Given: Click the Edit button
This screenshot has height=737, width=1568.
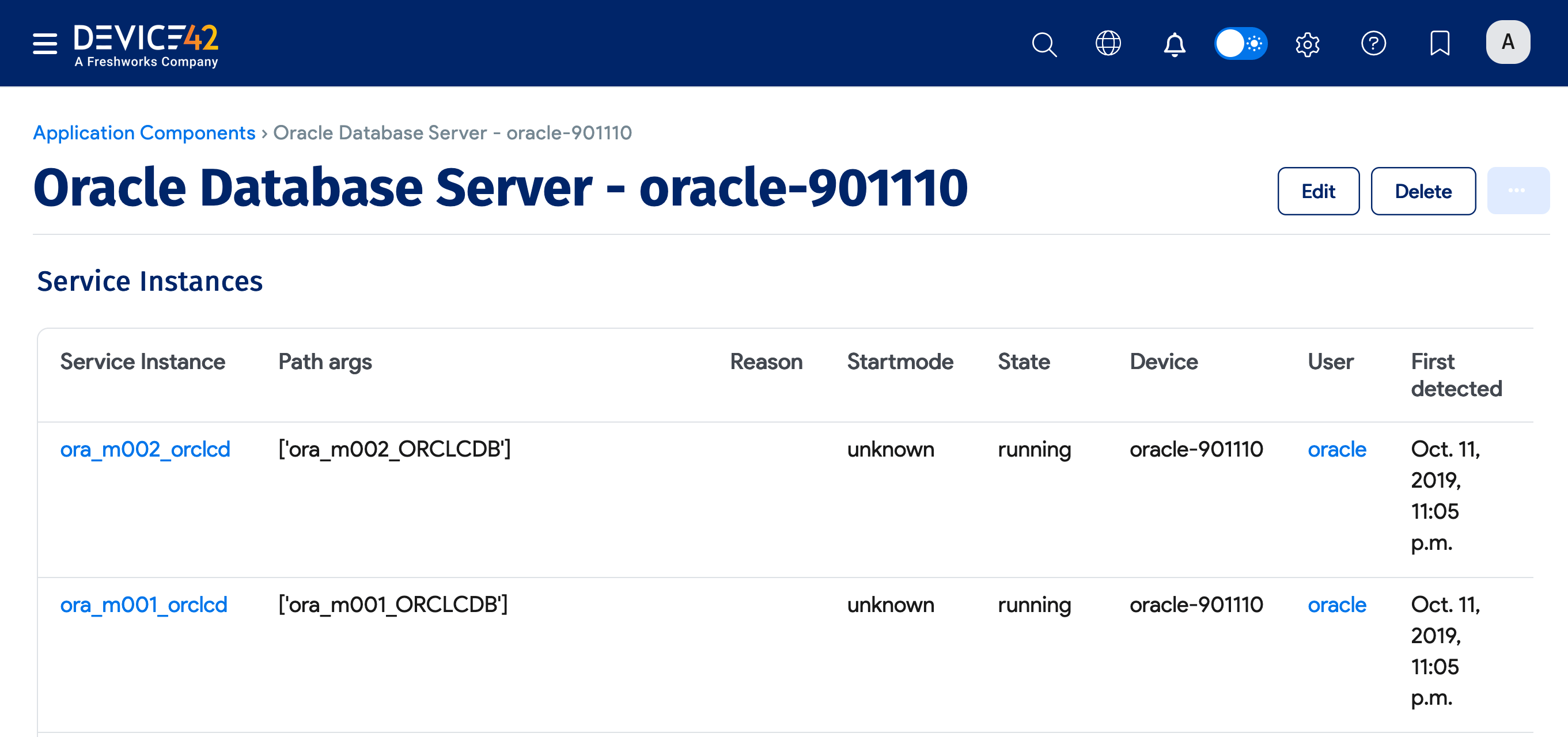Looking at the screenshot, I should click(1318, 191).
